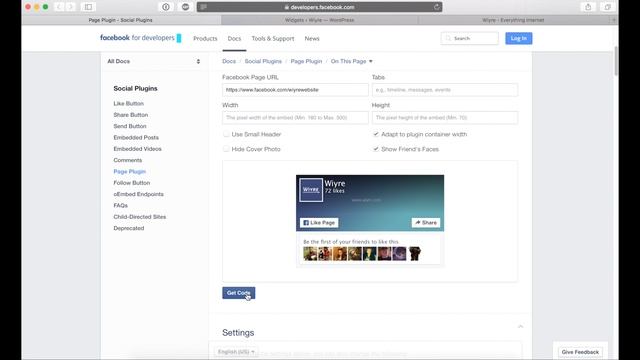The width and height of the screenshot is (640, 360).
Task: Reload the page with refresh icon
Action: (x=436, y=7)
